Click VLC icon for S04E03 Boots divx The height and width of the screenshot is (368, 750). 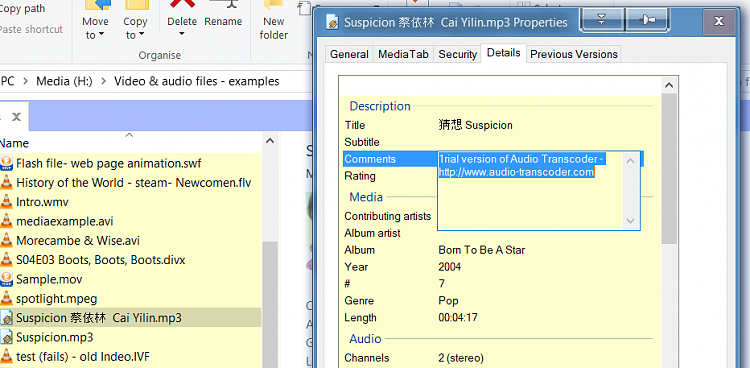6,259
